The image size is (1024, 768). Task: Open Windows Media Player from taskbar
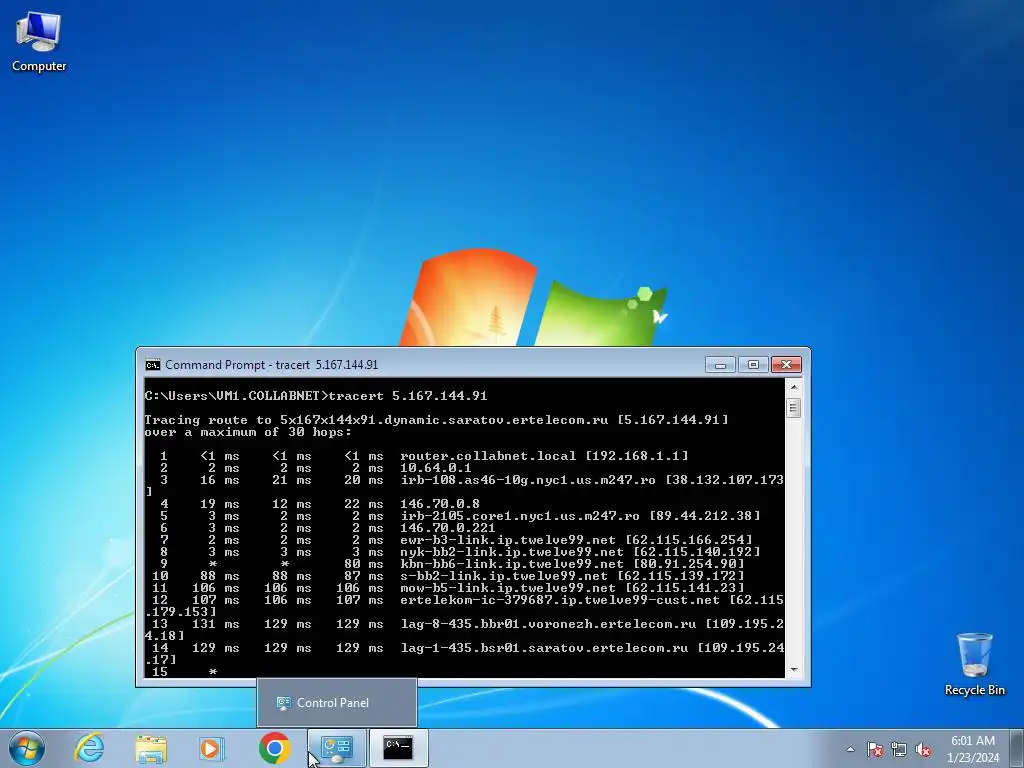tap(212, 748)
